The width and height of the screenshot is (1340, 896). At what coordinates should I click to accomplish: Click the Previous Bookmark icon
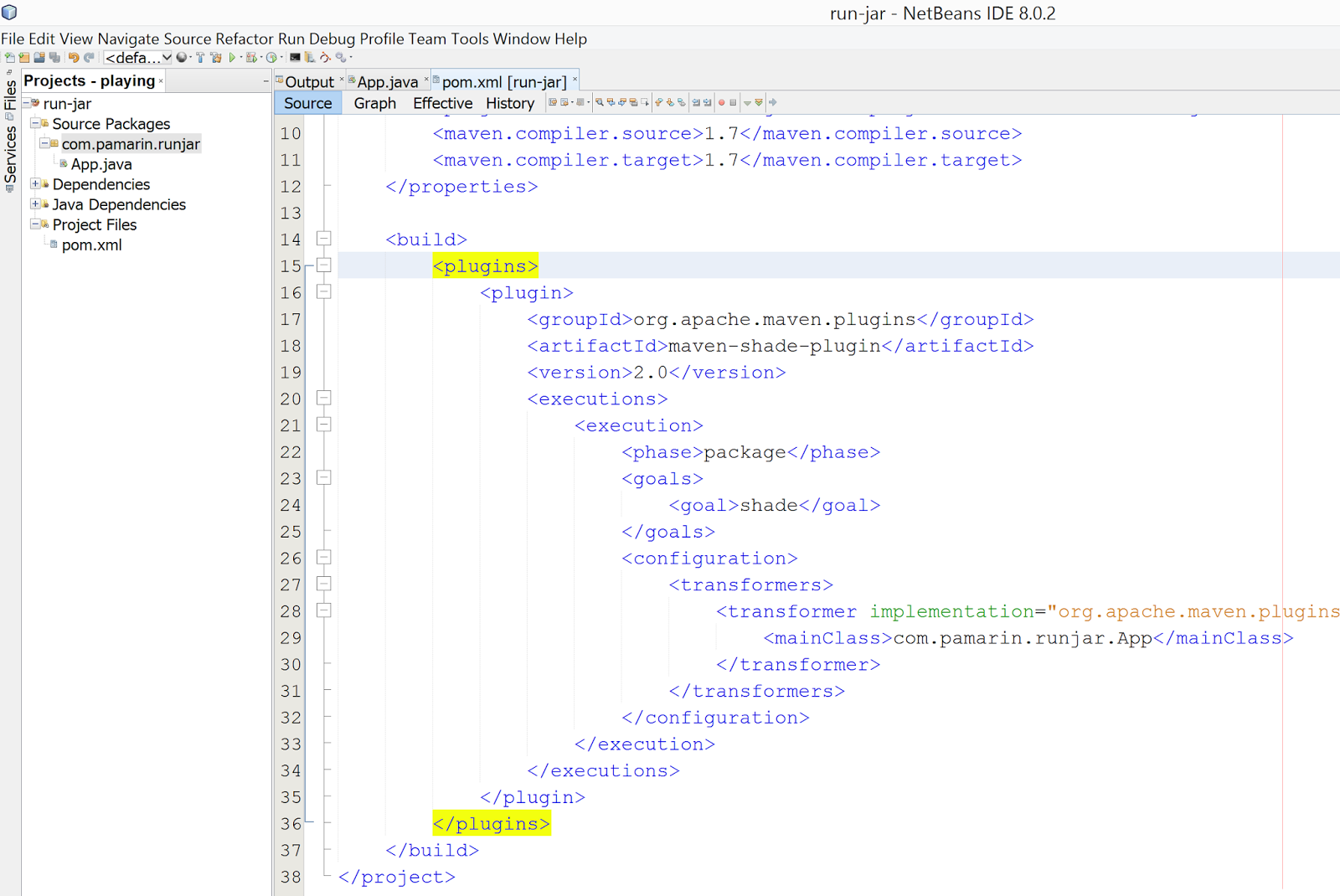[659, 102]
